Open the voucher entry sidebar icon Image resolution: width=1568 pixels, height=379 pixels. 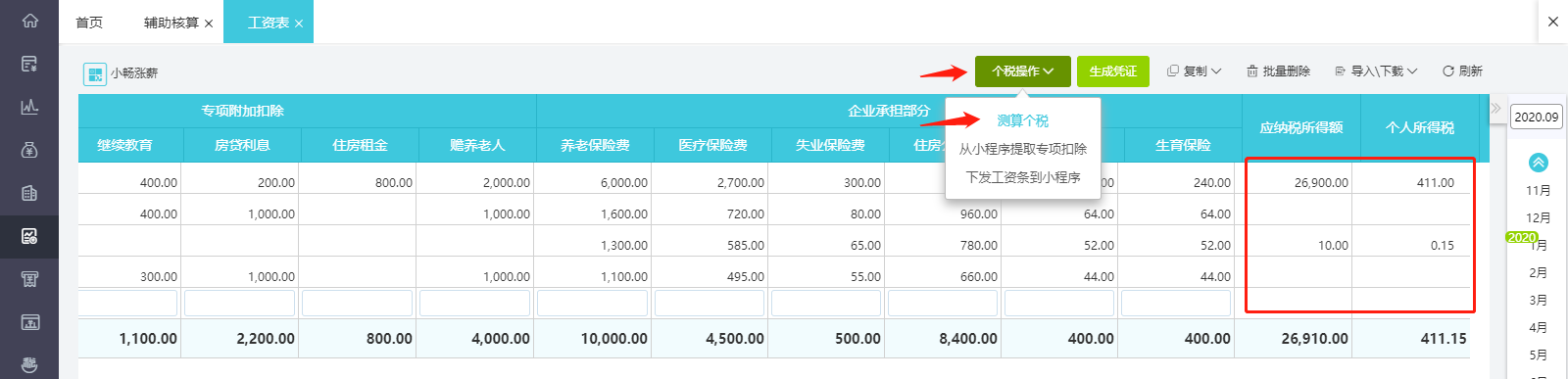(x=29, y=64)
